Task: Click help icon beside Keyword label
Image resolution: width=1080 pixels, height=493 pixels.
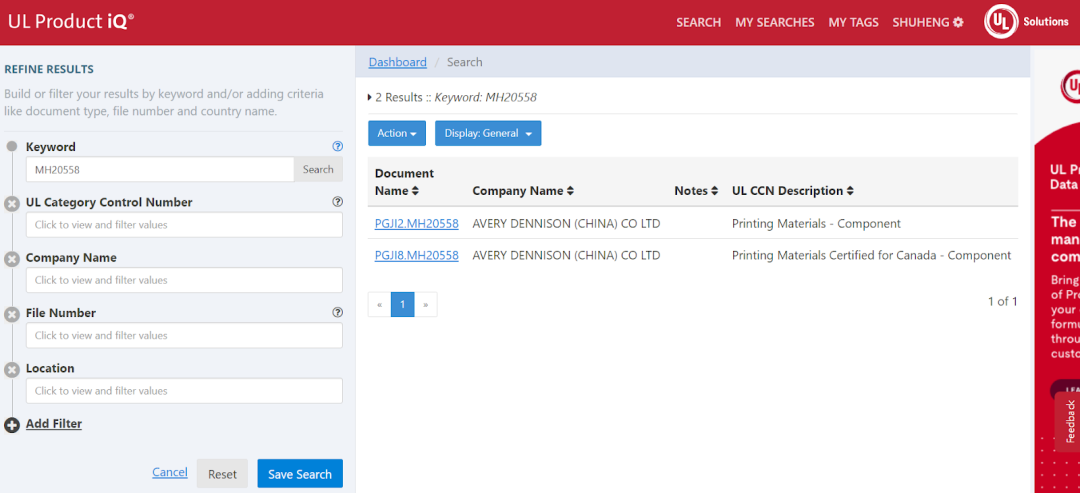Action: [x=338, y=146]
